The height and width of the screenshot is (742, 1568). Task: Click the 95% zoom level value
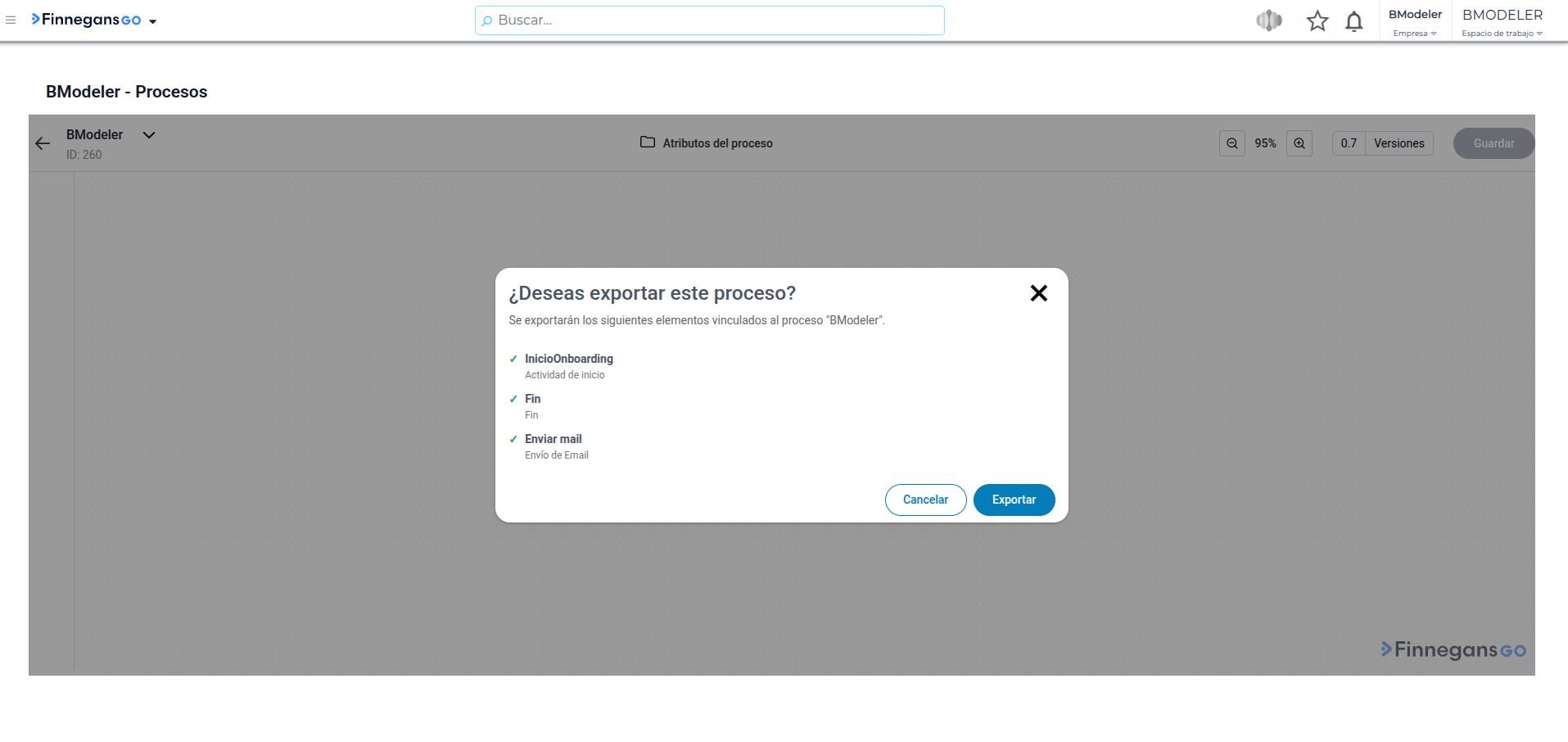click(x=1266, y=143)
